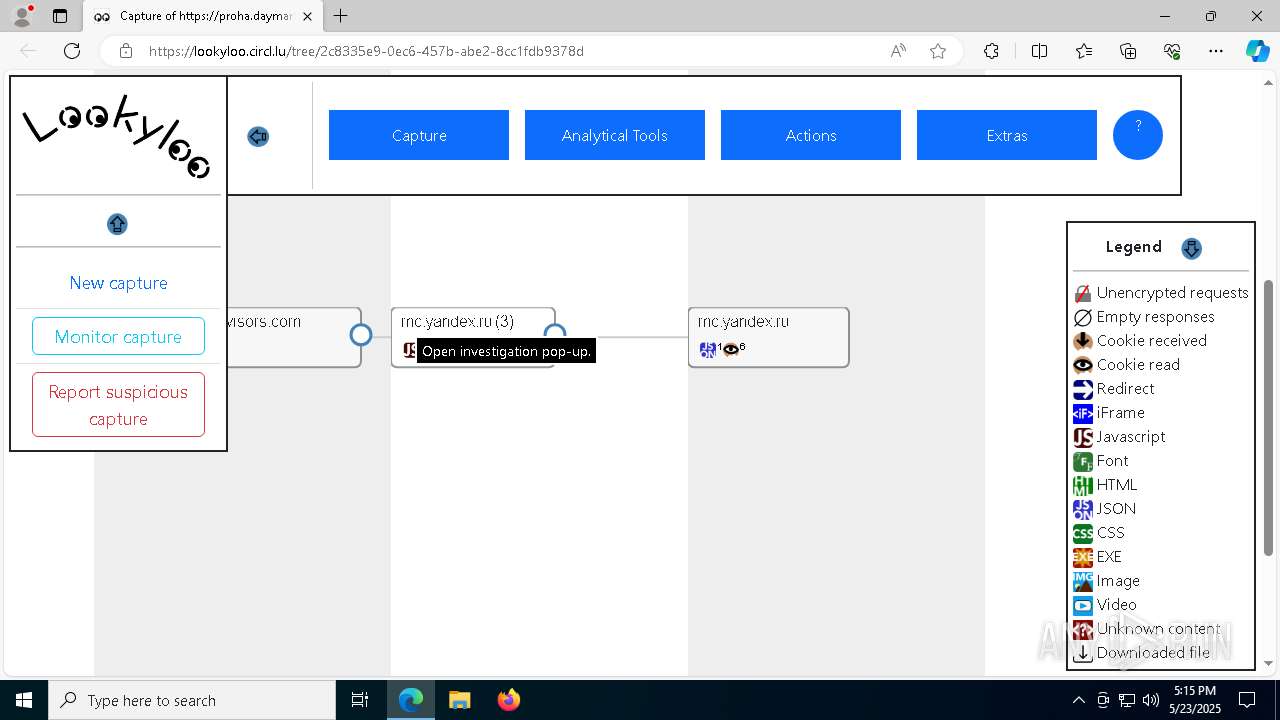The height and width of the screenshot is (720, 1280).
Task: Open Copilot sidebar icon
Action: tap(1257, 51)
